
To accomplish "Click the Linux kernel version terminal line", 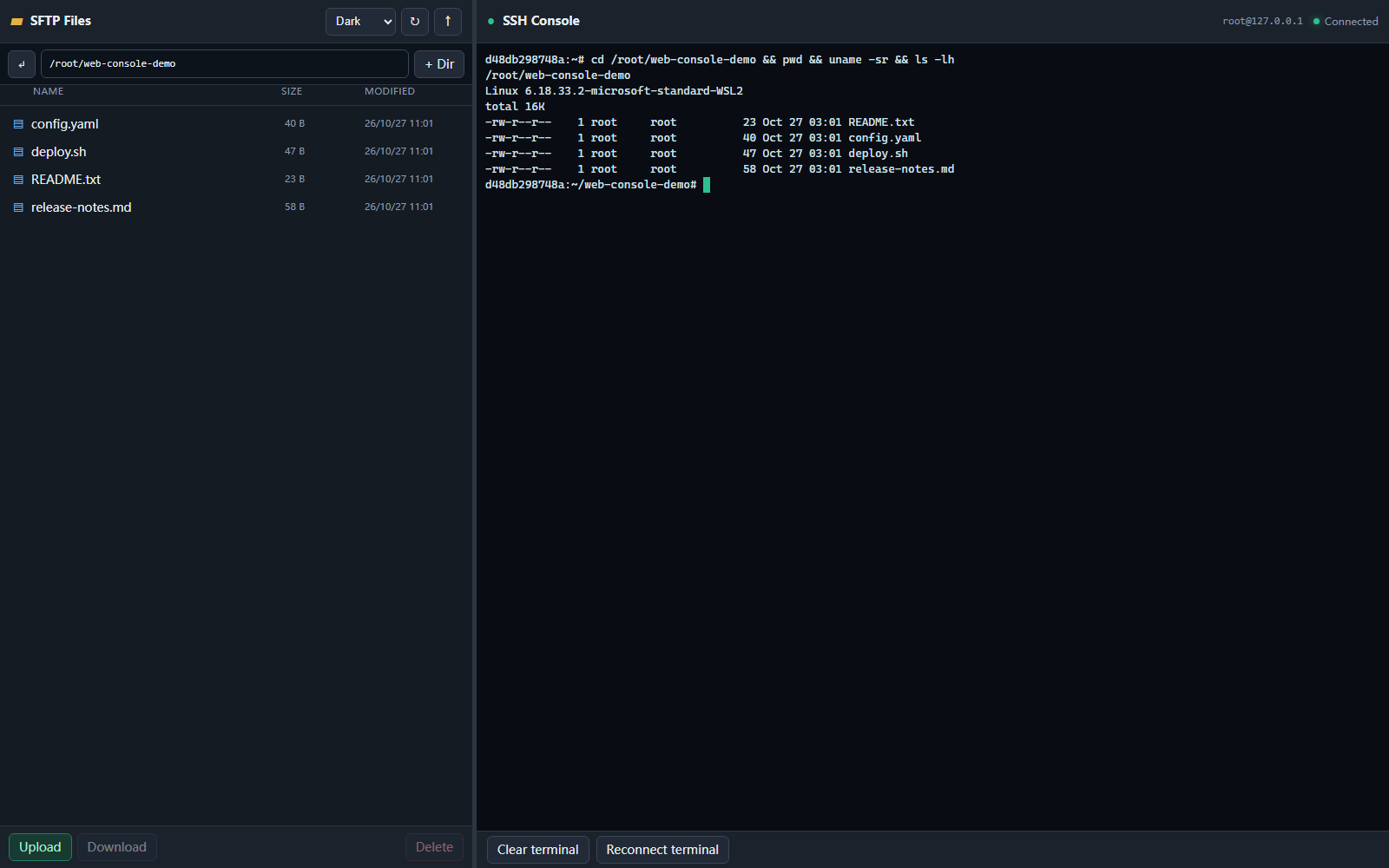I will click(x=614, y=91).
